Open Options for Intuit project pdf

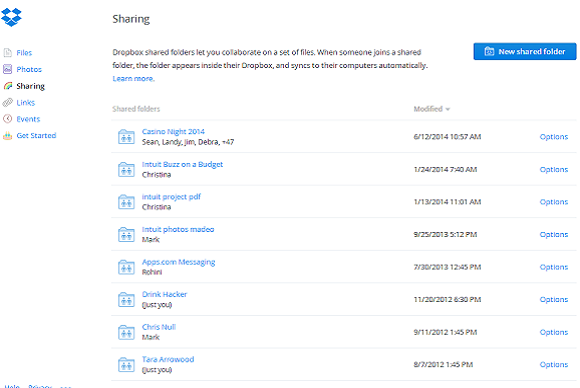click(x=553, y=202)
